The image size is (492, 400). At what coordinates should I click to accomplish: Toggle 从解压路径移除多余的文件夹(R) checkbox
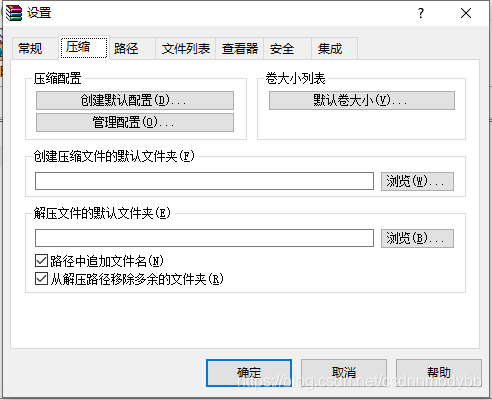[x=41, y=279]
